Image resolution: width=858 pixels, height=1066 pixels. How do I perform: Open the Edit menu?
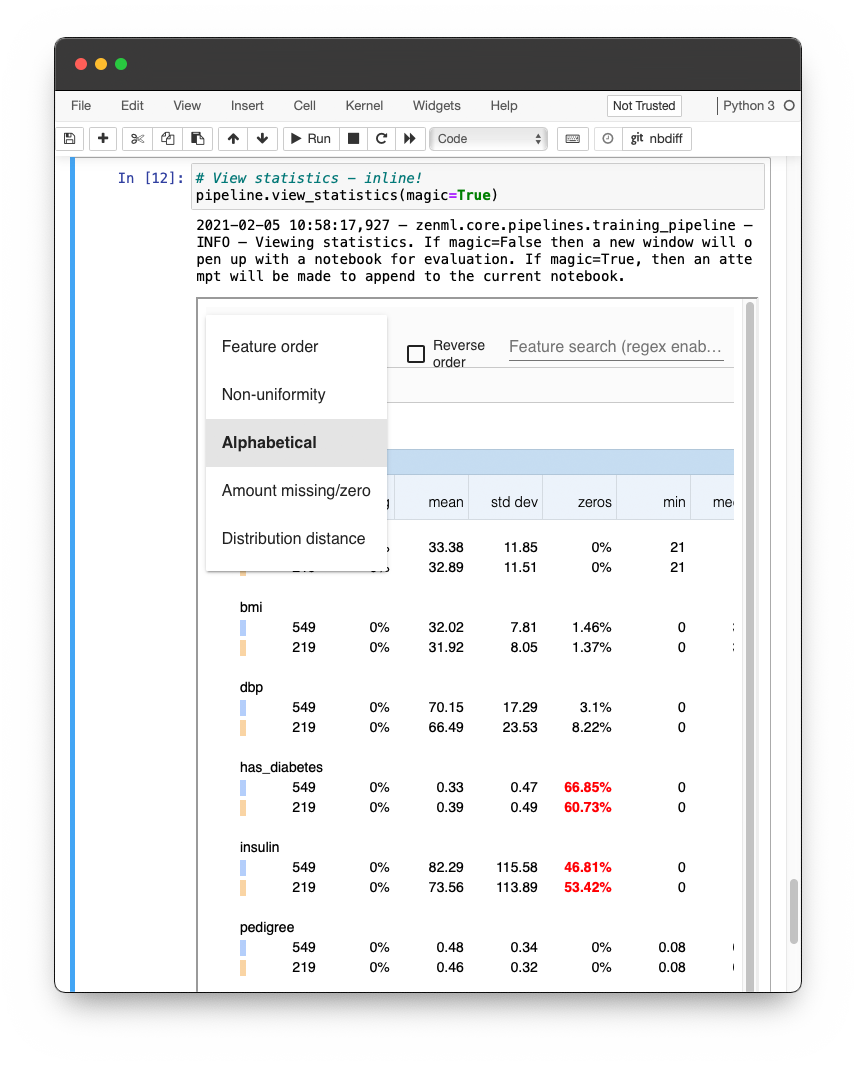tap(132, 105)
